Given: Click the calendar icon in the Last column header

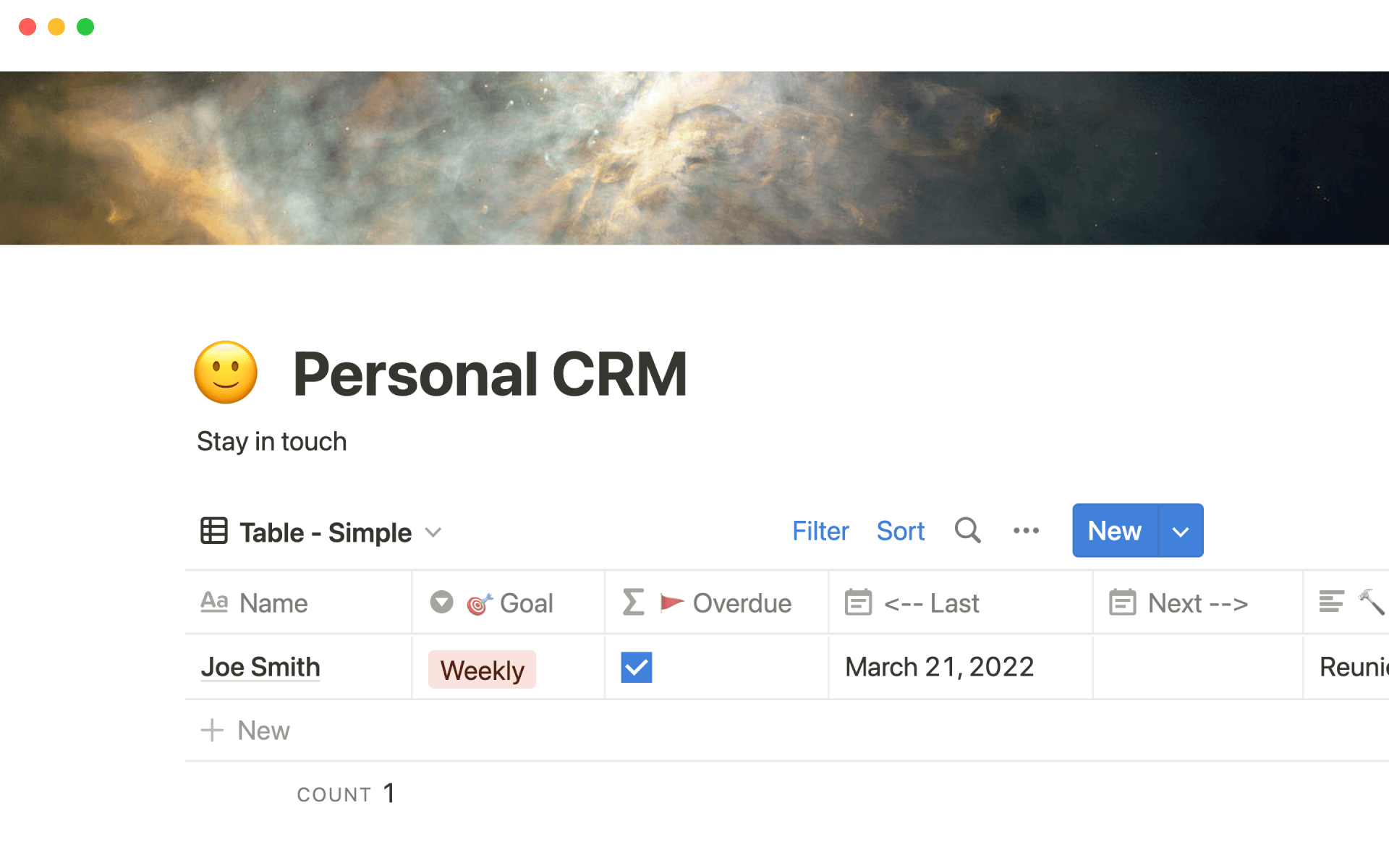Looking at the screenshot, I should (x=858, y=603).
